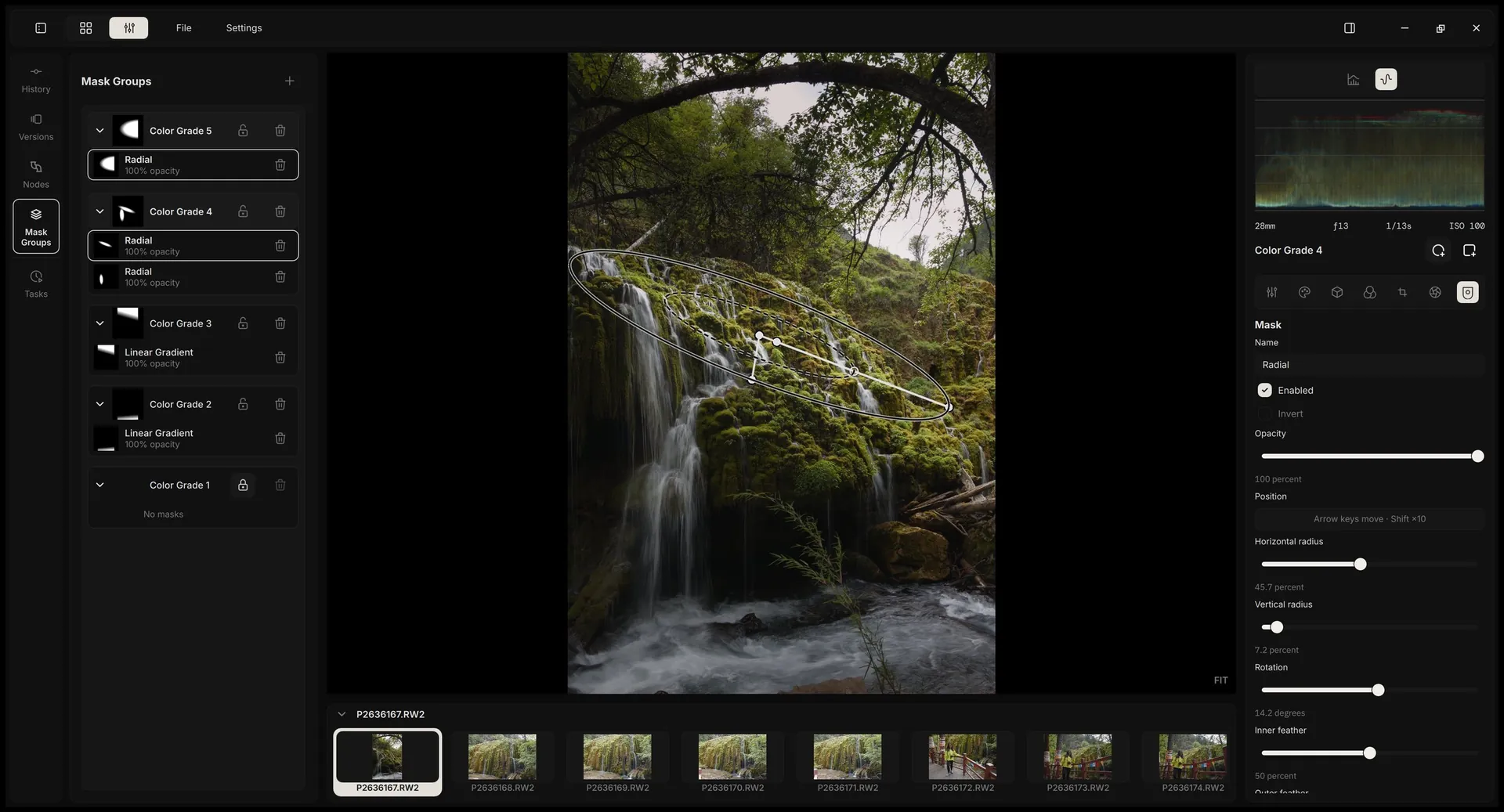The image size is (1504, 812).
Task: Add a new mask group
Action: coord(290,81)
